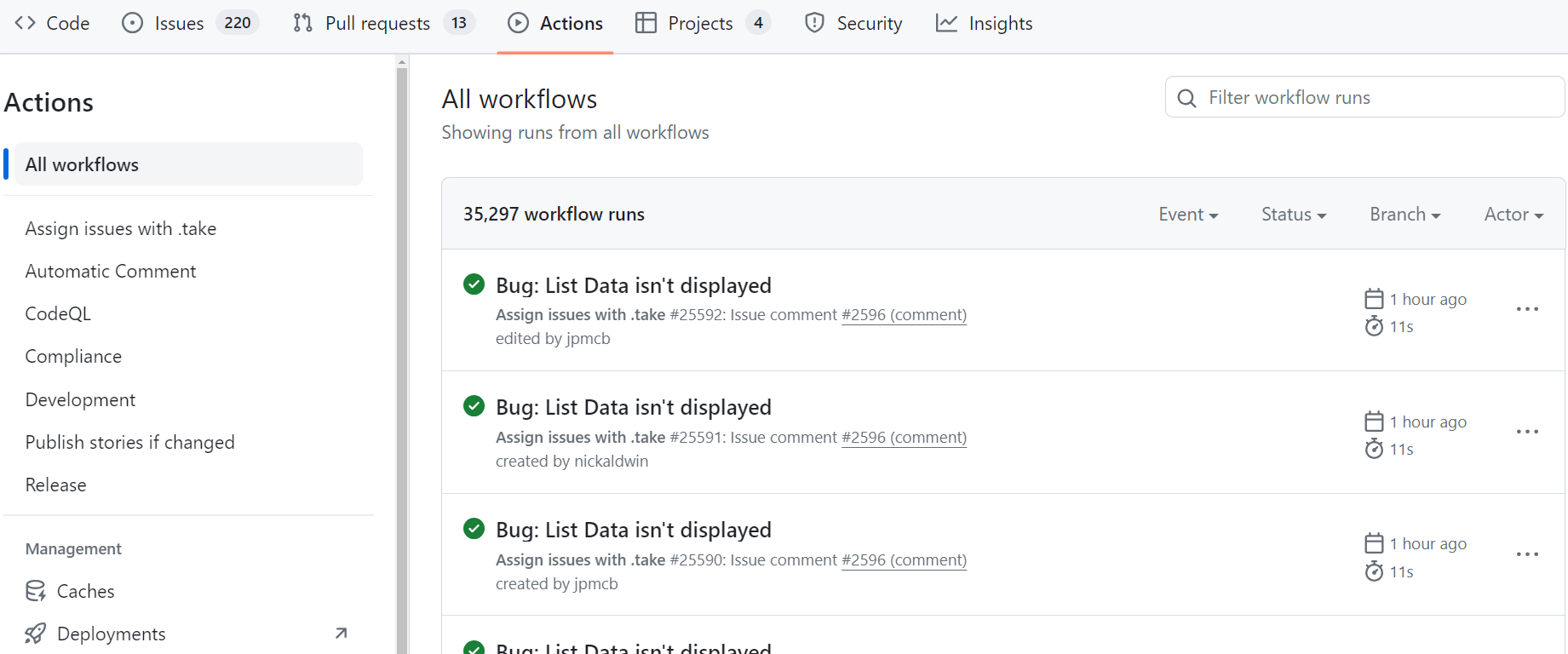
Task: Click the Security shield icon
Action: [814, 23]
